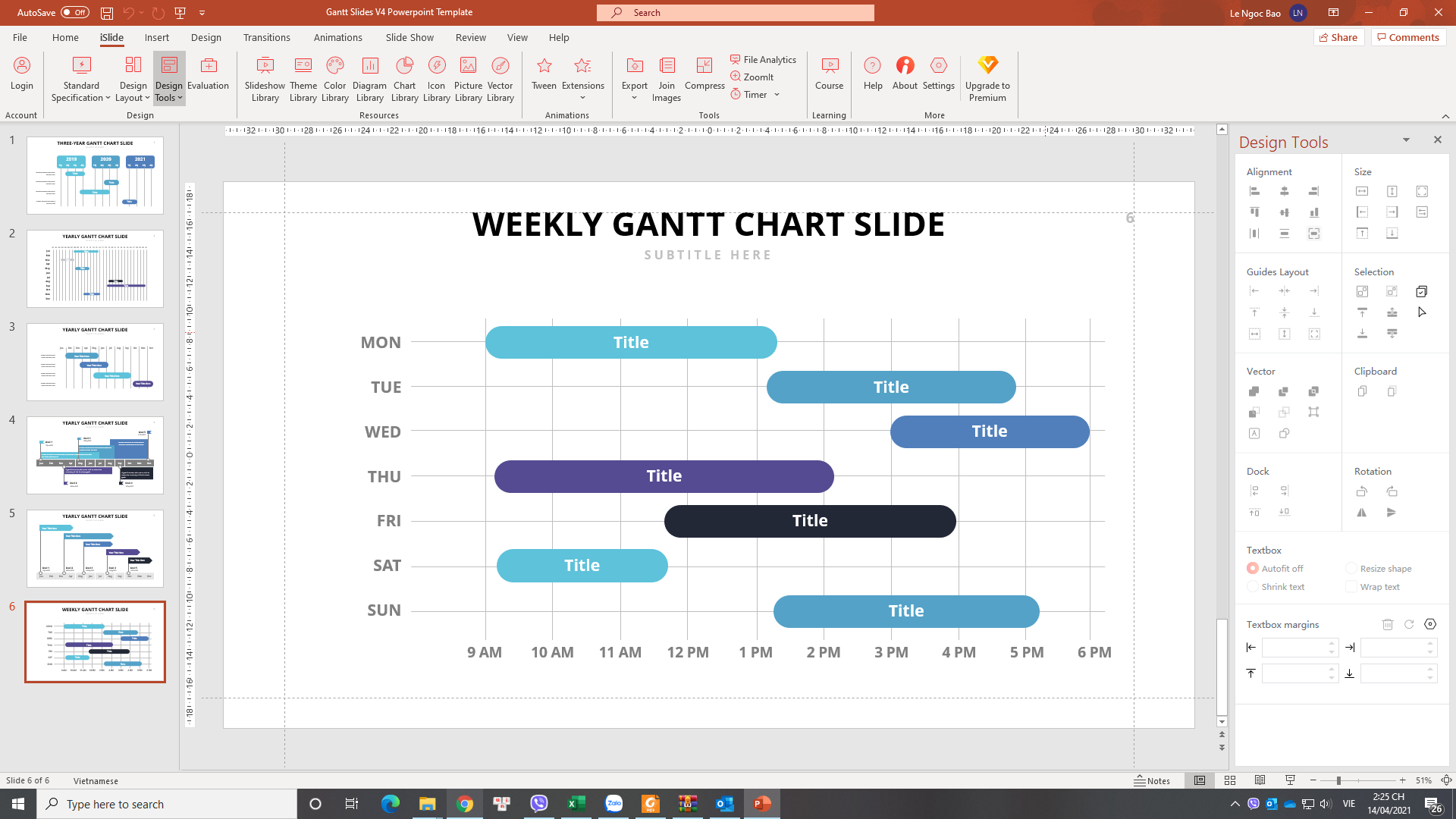1456x819 pixels.
Task: Open the Evaluation tool
Action: 208,74
